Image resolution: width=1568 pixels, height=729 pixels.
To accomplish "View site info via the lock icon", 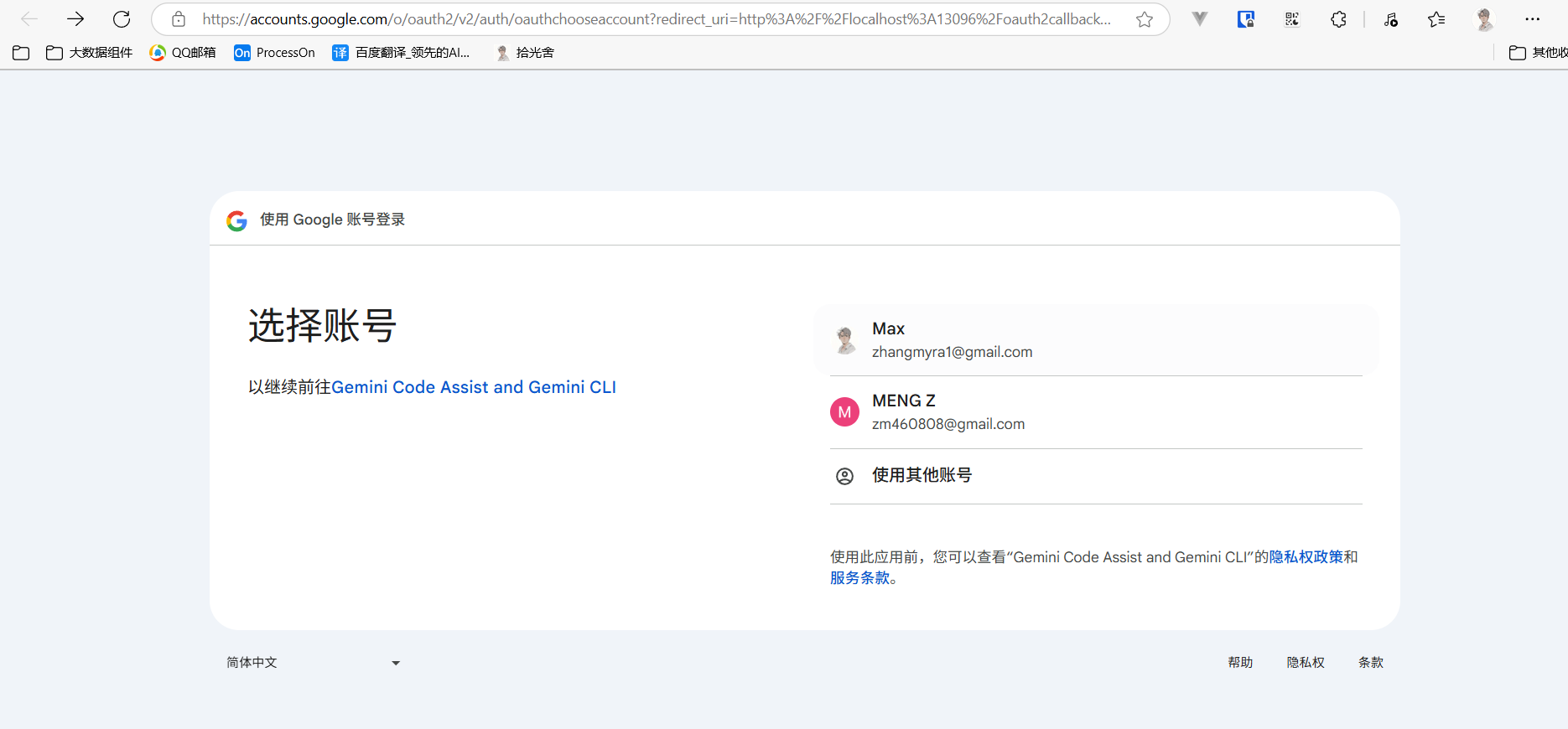I will pyautogui.click(x=179, y=19).
